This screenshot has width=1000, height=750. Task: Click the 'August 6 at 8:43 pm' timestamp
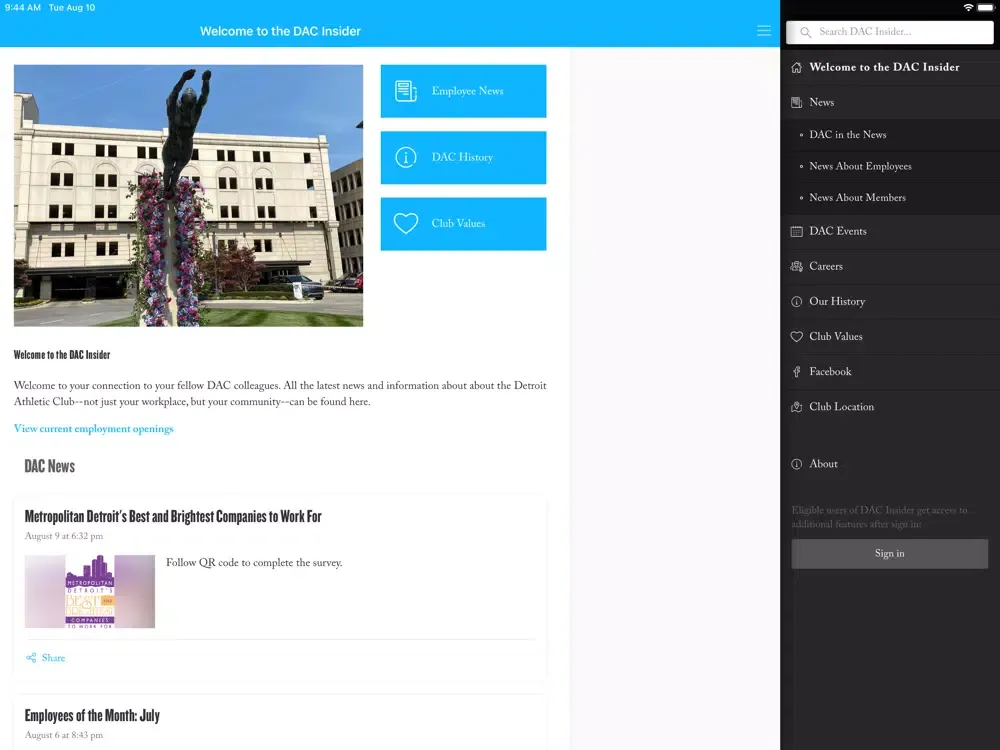(x=64, y=735)
